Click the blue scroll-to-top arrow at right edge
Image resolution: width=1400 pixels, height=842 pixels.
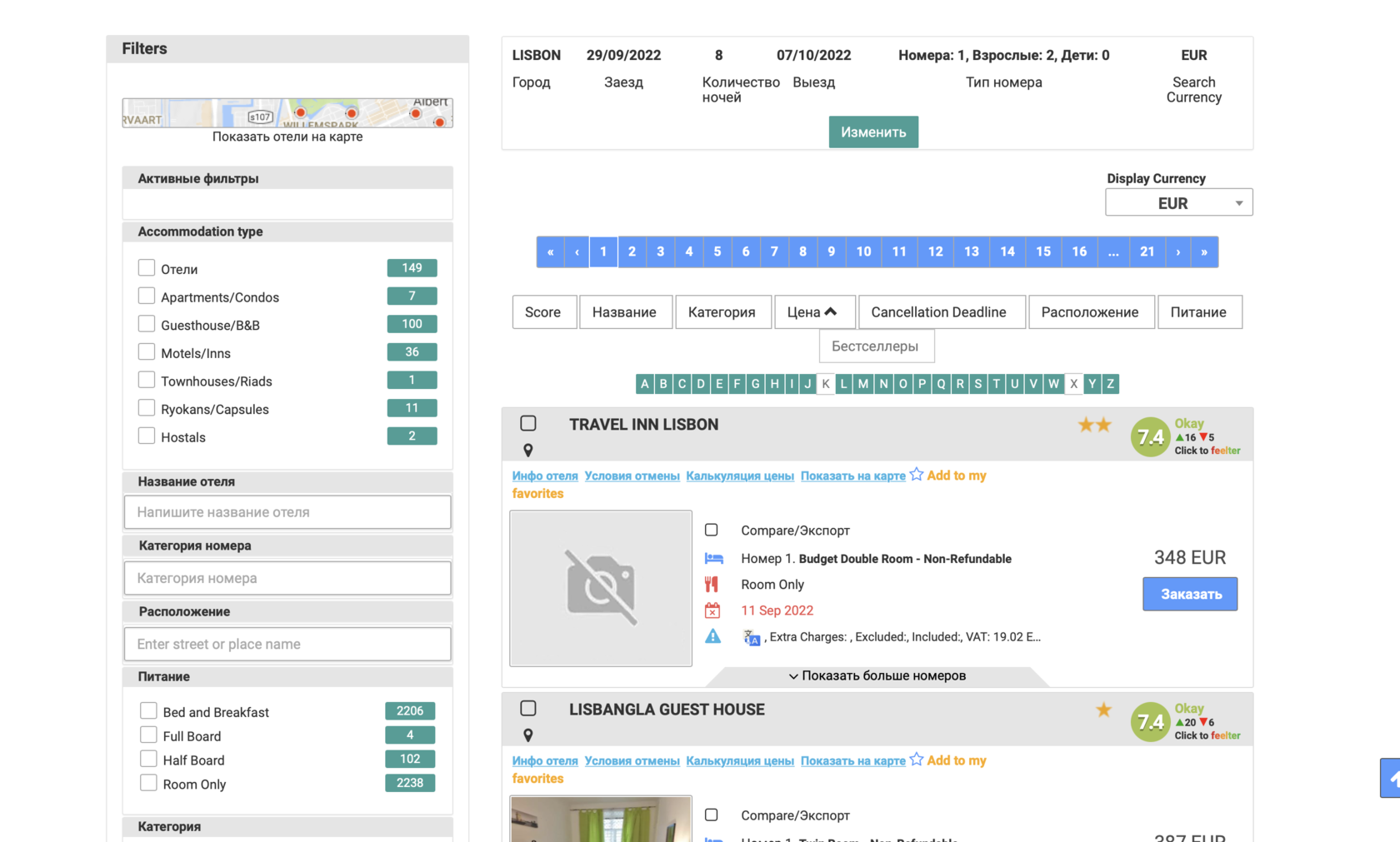coord(1390,778)
